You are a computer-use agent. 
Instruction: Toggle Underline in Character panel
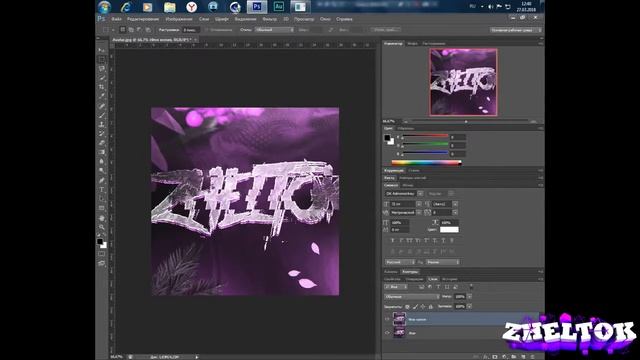coord(443,240)
